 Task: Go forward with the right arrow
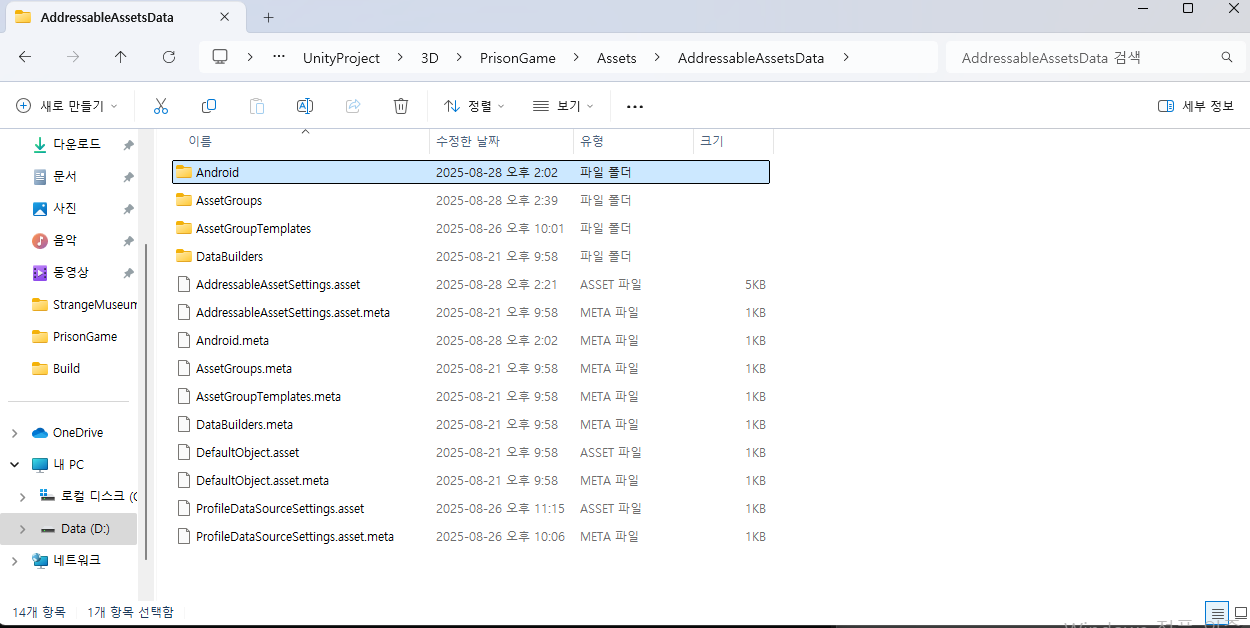73,58
